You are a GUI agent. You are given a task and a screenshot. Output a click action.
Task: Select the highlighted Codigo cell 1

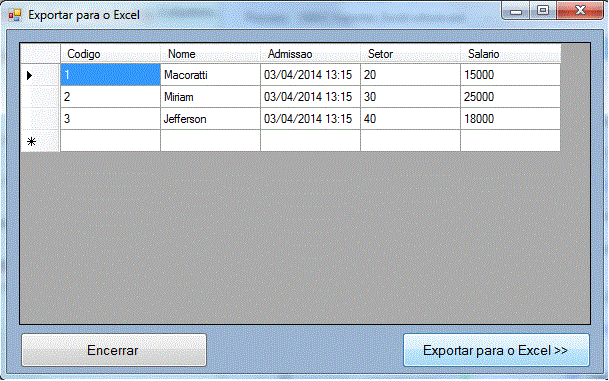[x=110, y=75]
